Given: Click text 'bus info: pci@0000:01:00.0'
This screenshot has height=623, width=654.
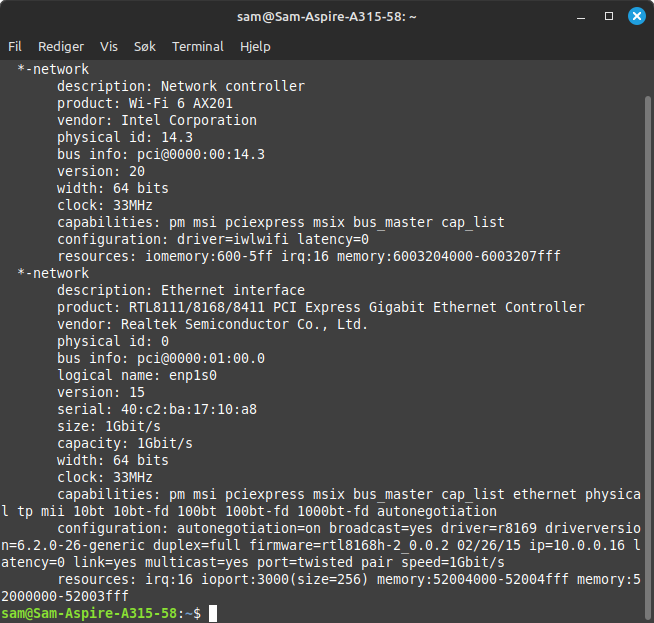Looking at the screenshot, I should point(161,358).
